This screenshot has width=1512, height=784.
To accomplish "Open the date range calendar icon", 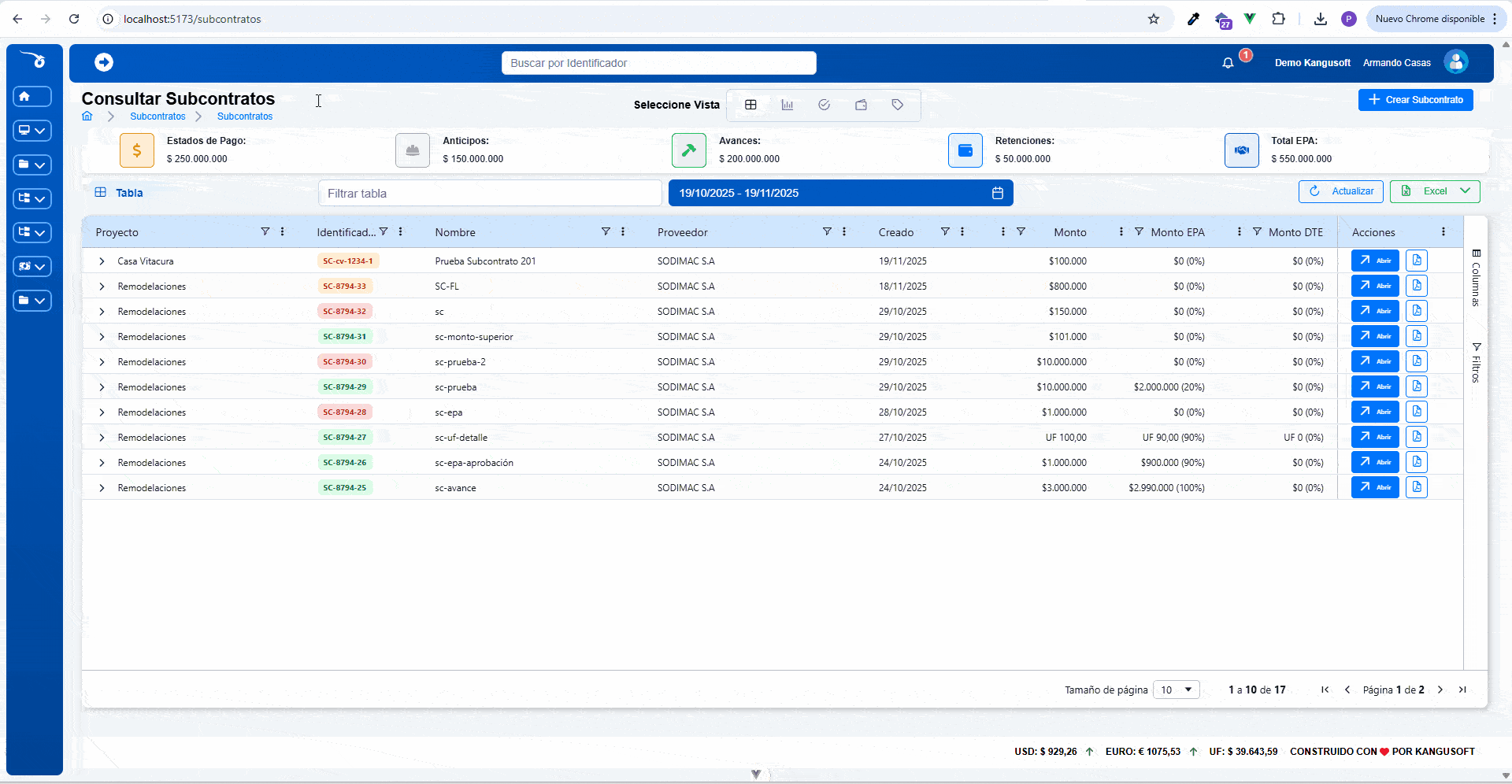I will coord(998,193).
